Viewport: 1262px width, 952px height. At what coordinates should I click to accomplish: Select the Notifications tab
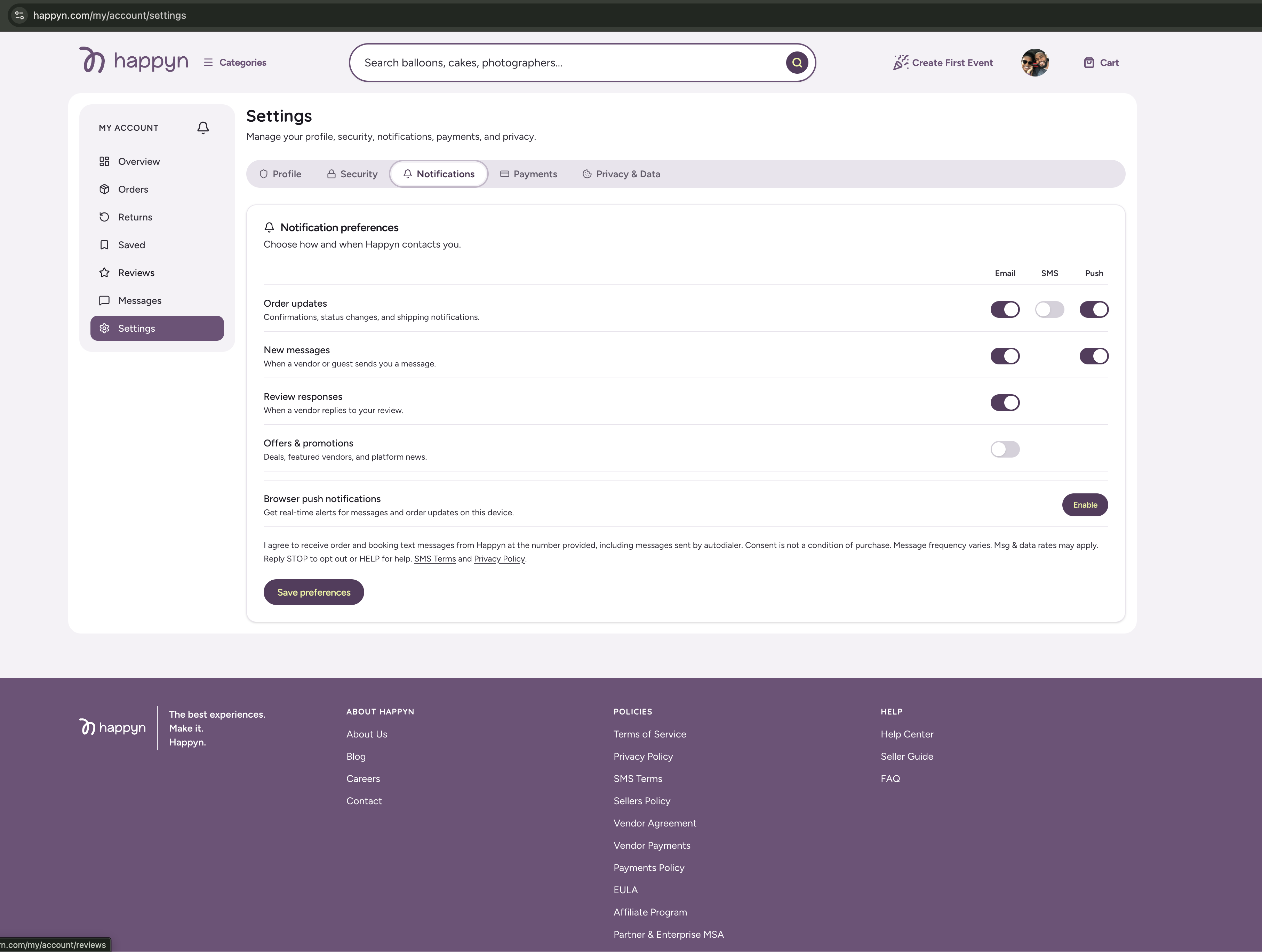pyautogui.click(x=439, y=174)
